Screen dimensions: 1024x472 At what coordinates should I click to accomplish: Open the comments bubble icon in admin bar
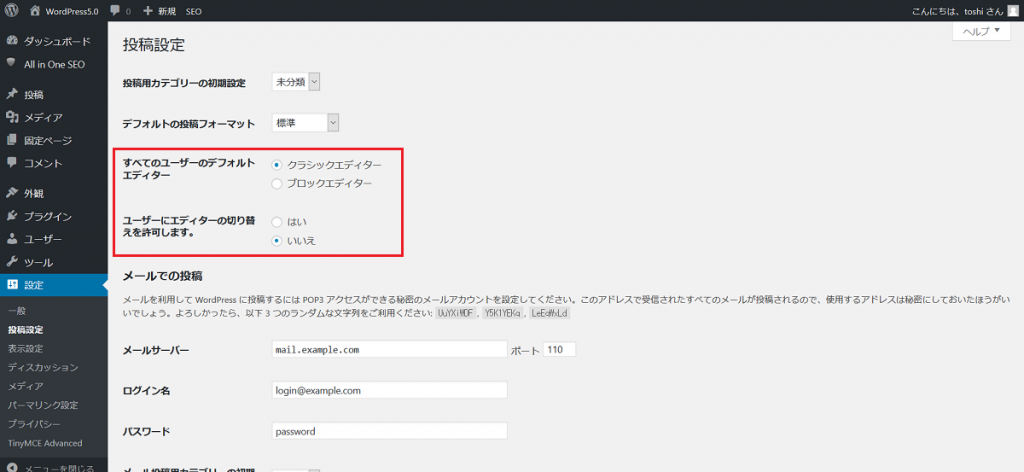click(x=114, y=11)
